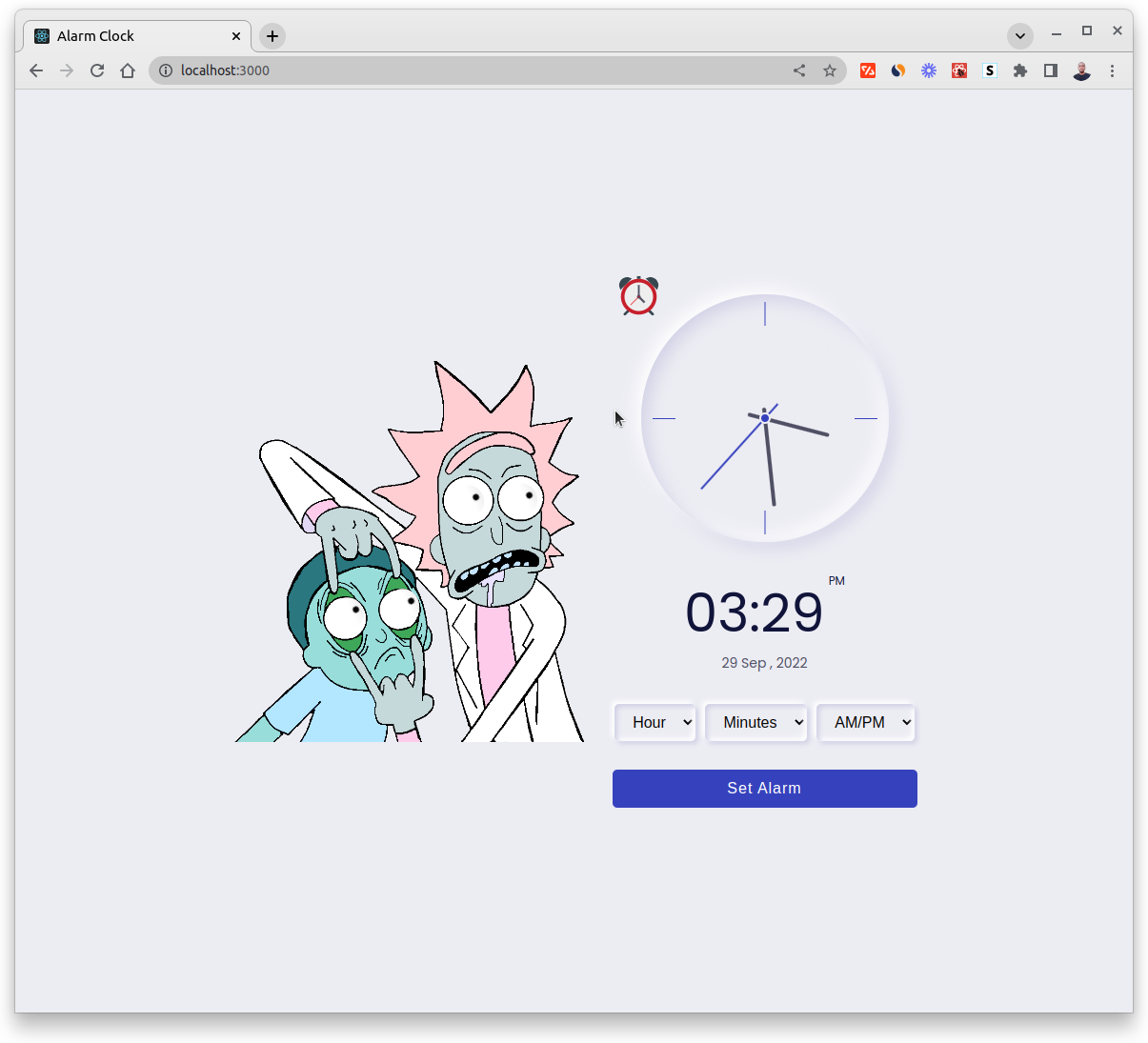This screenshot has height=1043, width=1148.
Task: Click the browser forward arrow
Action: point(67,70)
